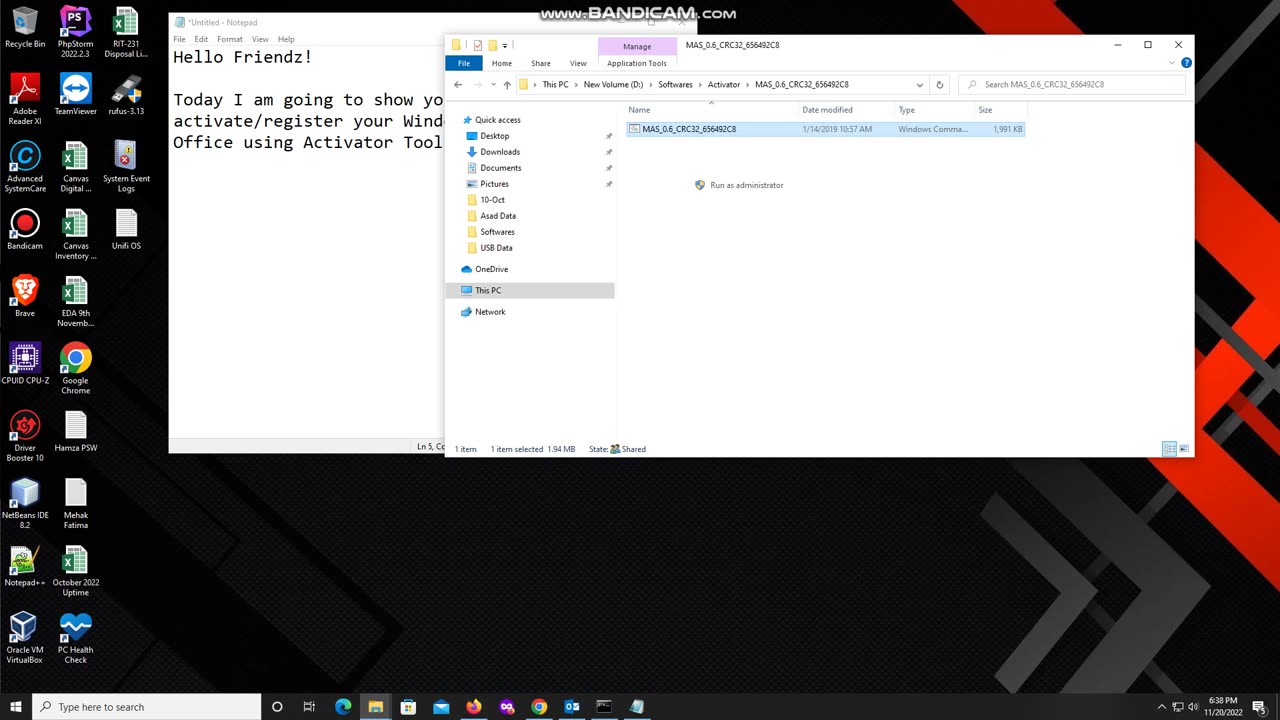The width and height of the screenshot is (1280, 720).
Task: Launch Adobe Reader XI desktop icon
Action: click(x=25, y=100)
